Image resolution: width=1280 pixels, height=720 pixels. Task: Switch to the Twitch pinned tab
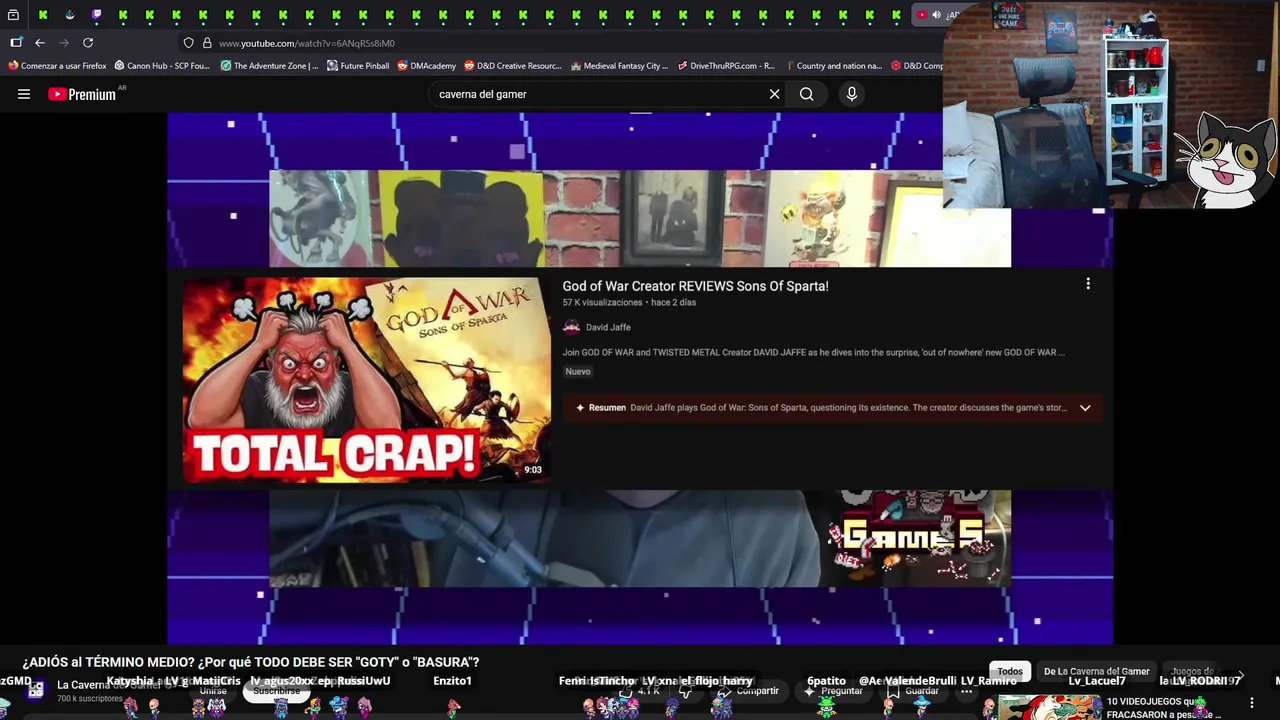tap(96, 15)
